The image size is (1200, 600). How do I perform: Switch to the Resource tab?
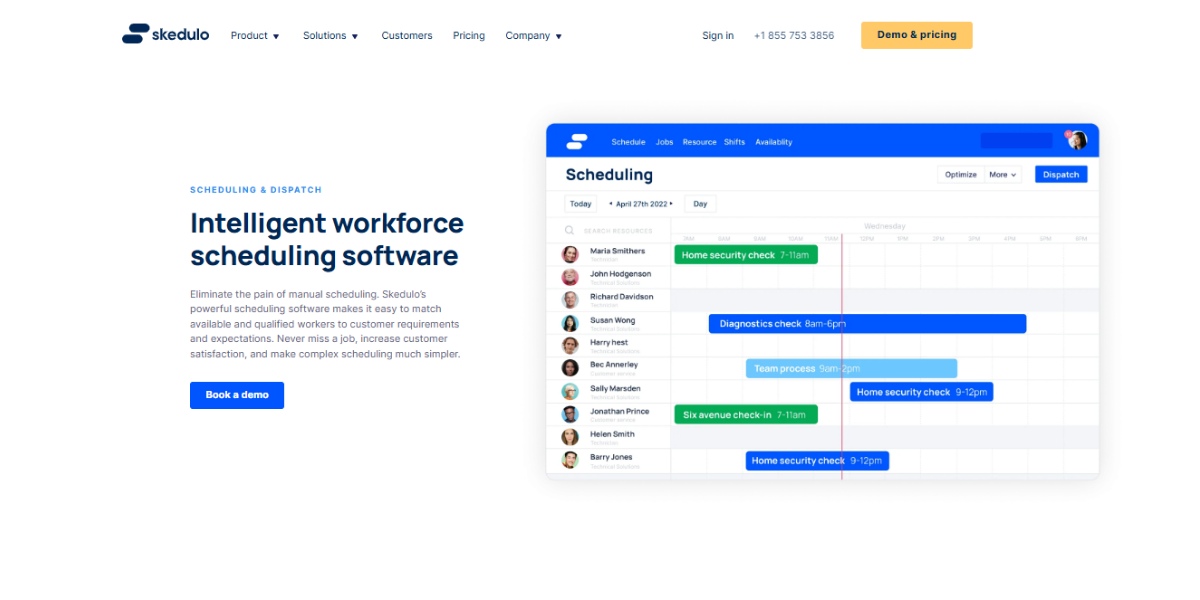coord(700,142)
